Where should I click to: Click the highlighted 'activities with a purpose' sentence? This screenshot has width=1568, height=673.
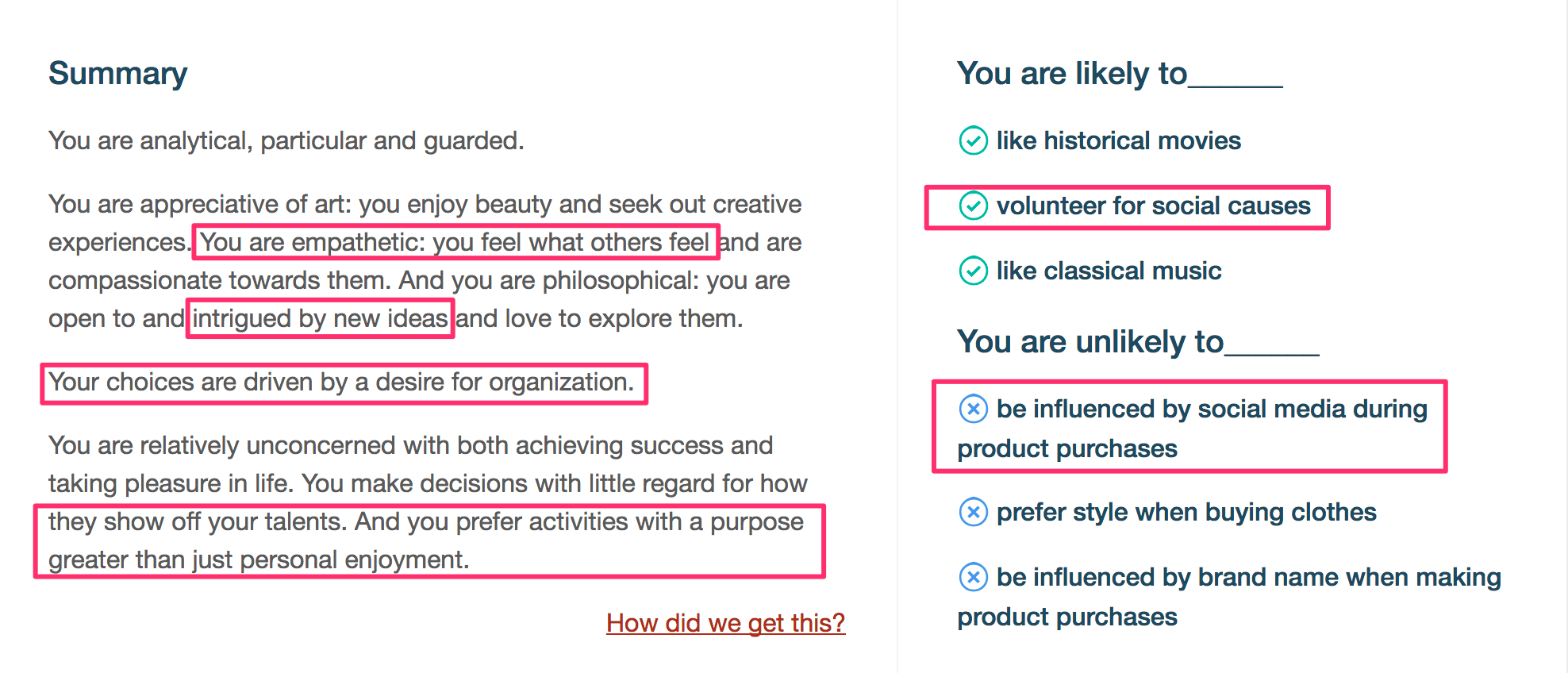[426, 540]
